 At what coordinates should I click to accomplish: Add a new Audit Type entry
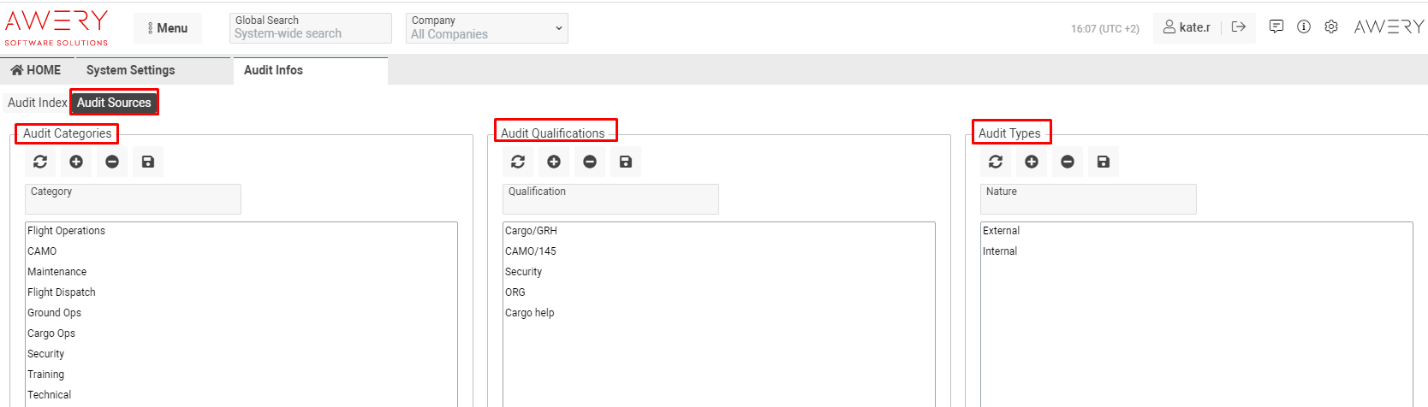coord(1031,162)
